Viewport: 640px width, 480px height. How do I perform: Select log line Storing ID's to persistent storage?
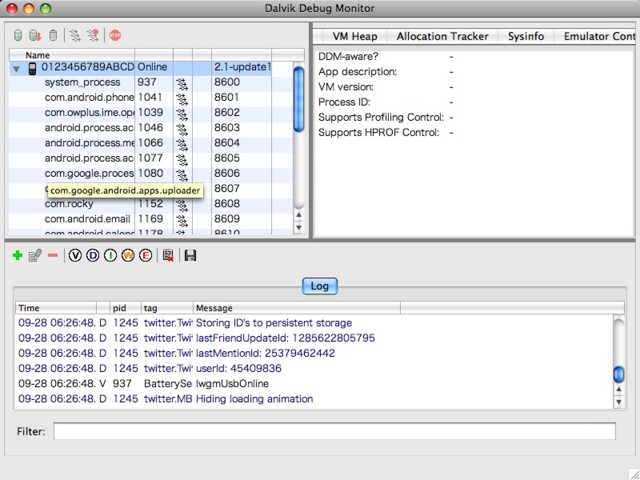[x=313, y=323]
